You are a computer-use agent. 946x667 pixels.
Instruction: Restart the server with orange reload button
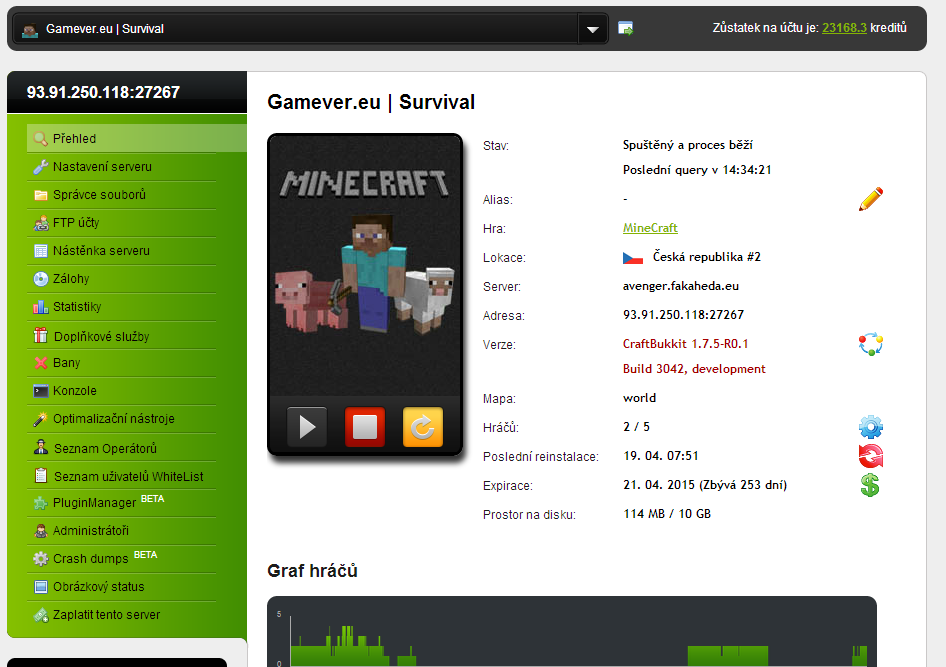[x=422, y=427]
